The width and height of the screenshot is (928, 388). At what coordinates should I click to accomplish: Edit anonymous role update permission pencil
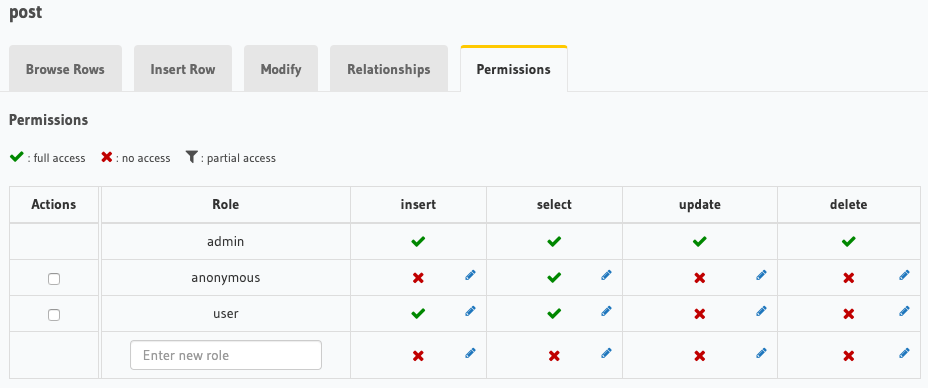pos(761,275)
